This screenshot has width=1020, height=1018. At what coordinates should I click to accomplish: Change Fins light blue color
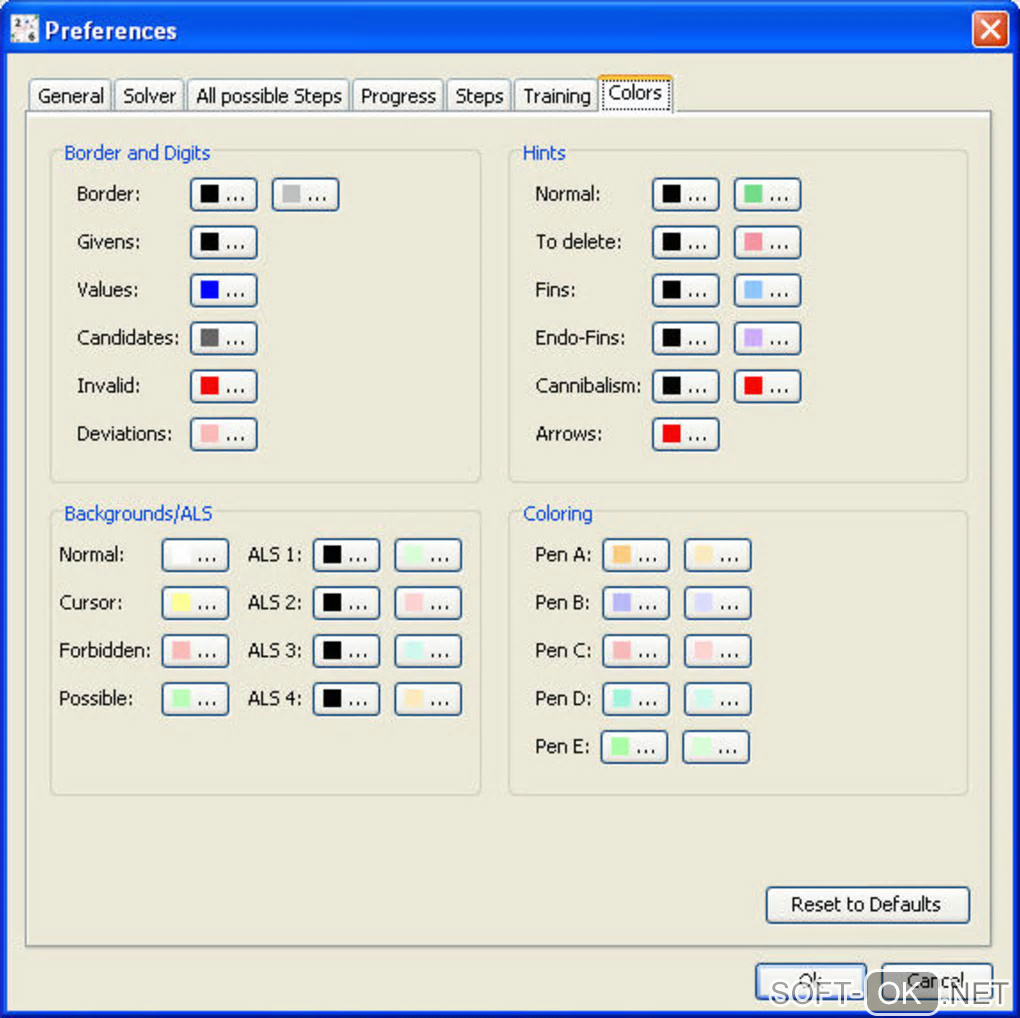[768, 290]
